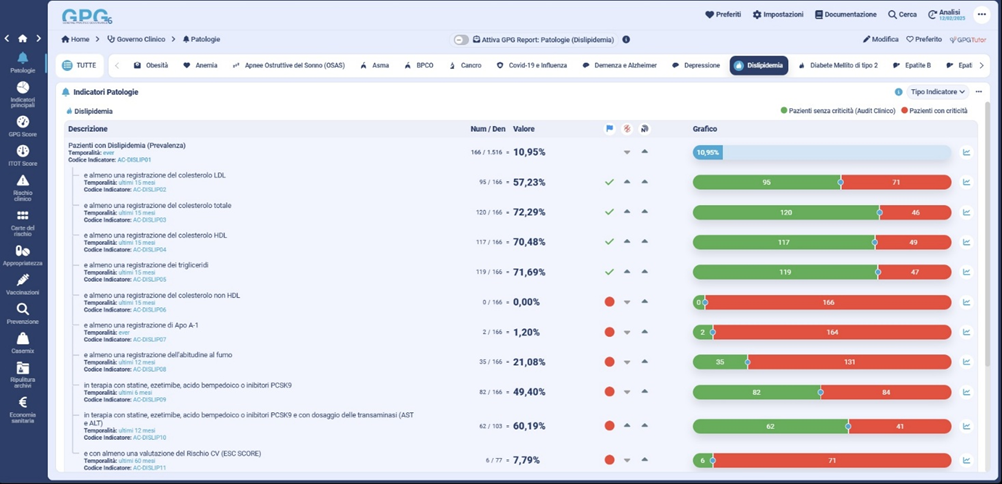
Task: Open GPG Score in the sidebar
Action: click(x=22, y=124)
